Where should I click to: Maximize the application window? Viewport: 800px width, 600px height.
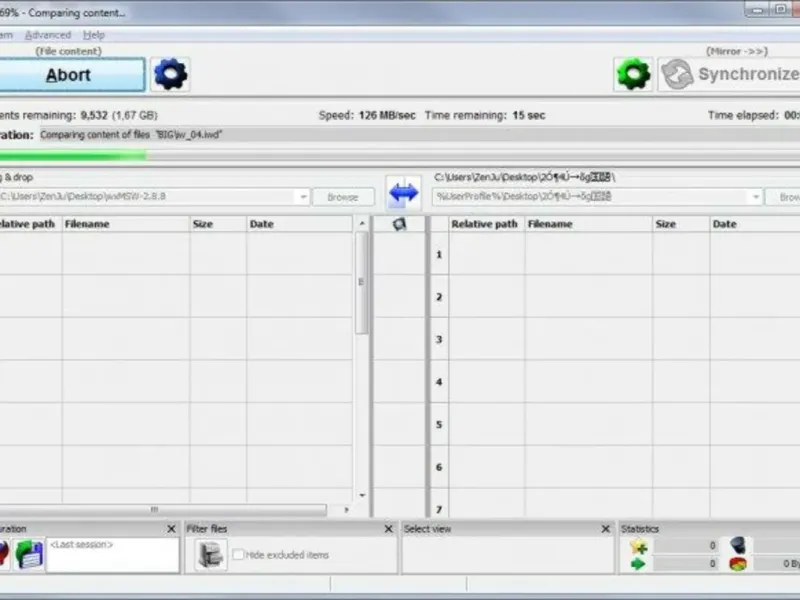coord(781,10)
